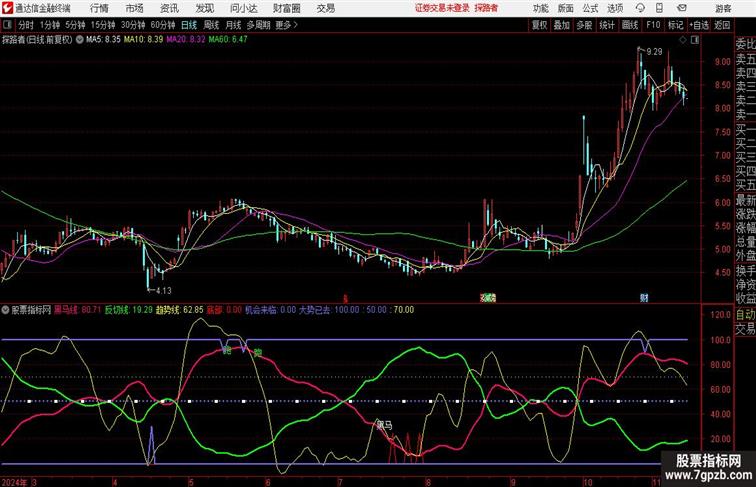Click the 复权 toolbar button

[x=539, y=25]
